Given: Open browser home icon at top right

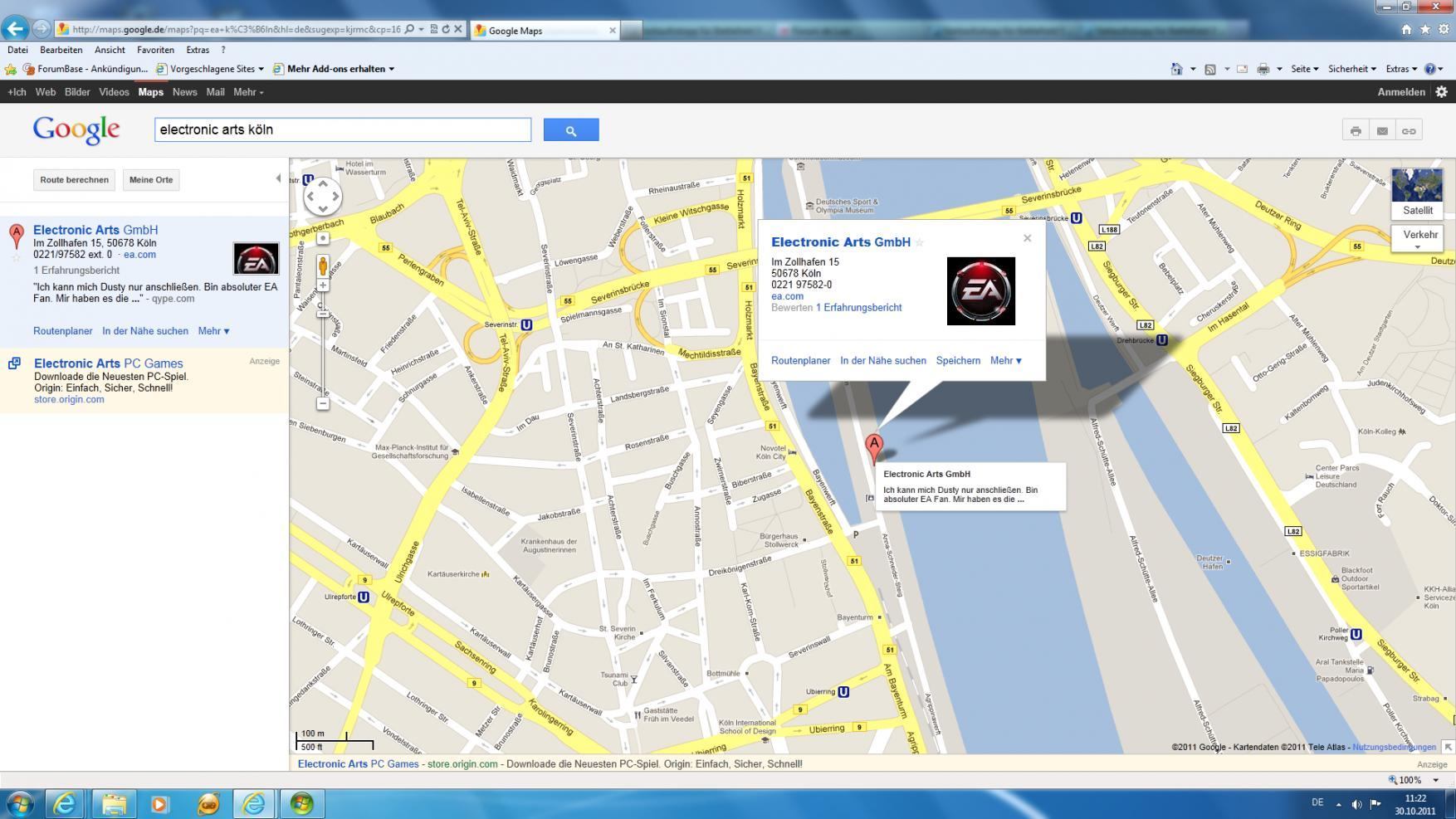Looking at the screenshot, I should click(1406, 29).
